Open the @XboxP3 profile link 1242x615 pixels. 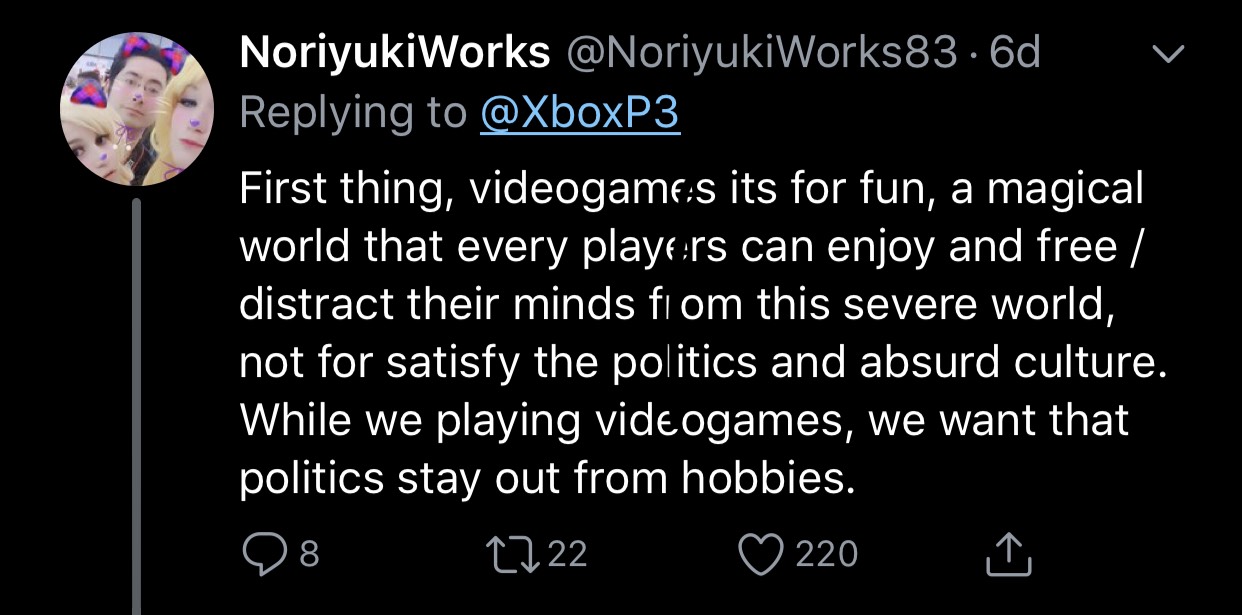pyautogui.click(x=580, y=114)
